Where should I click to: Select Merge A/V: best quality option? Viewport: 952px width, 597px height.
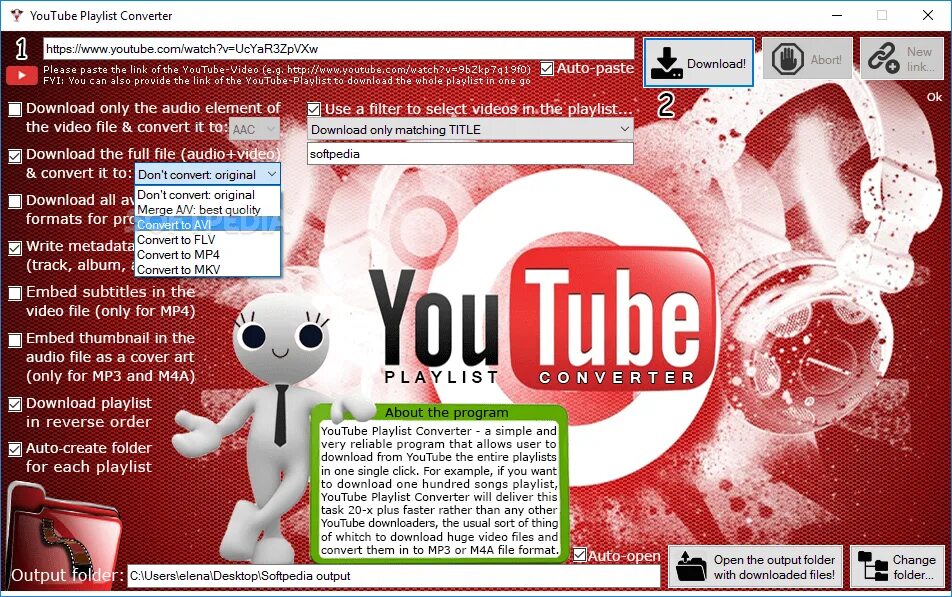[x=208, y=210]
